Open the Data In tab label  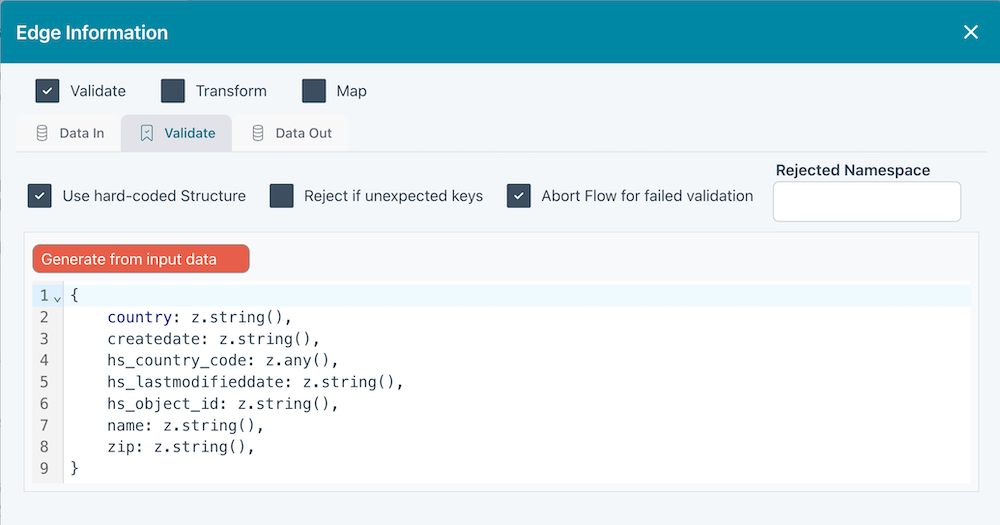click(82, 133)
